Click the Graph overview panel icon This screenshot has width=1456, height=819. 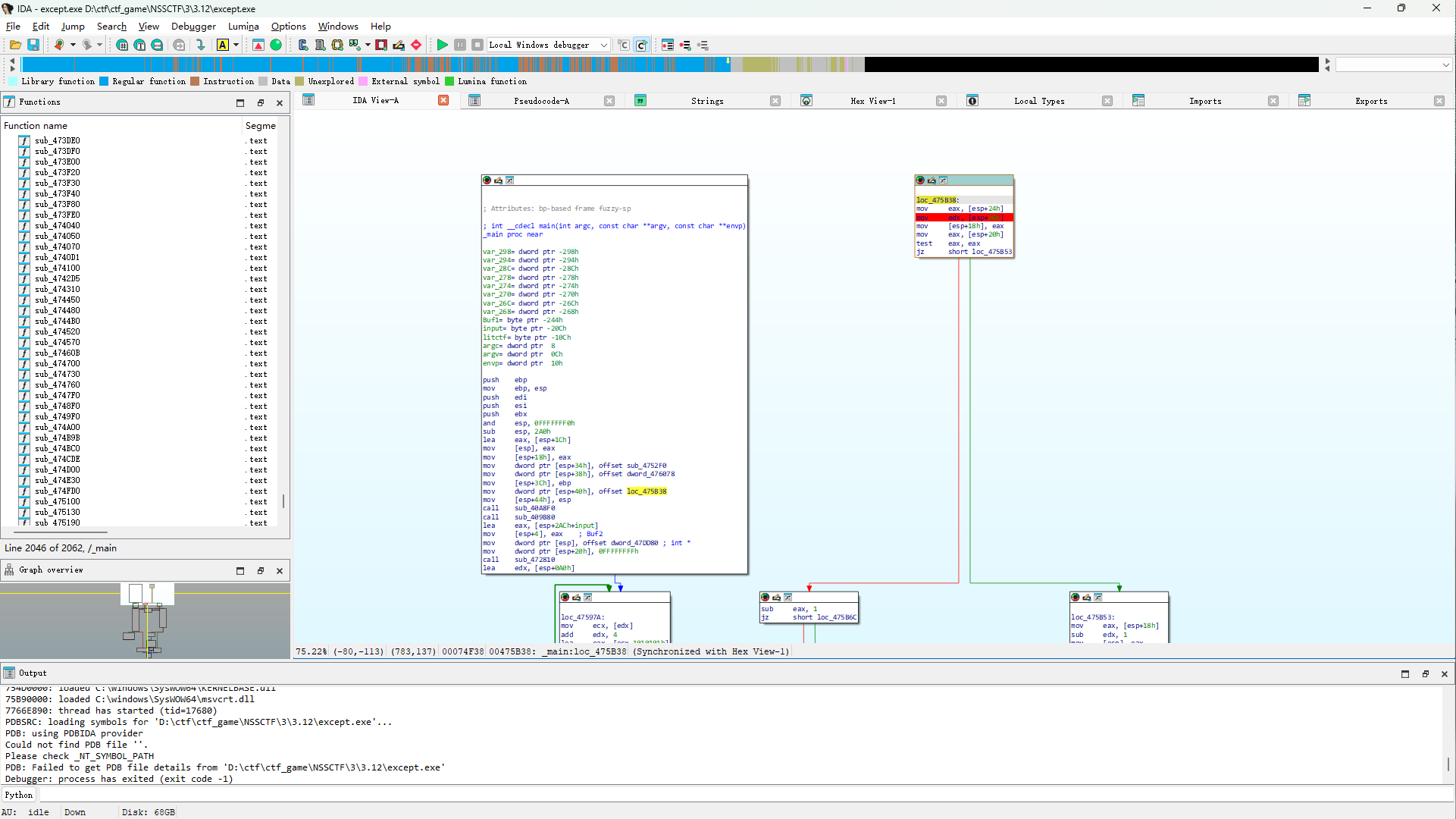(9, 570)
